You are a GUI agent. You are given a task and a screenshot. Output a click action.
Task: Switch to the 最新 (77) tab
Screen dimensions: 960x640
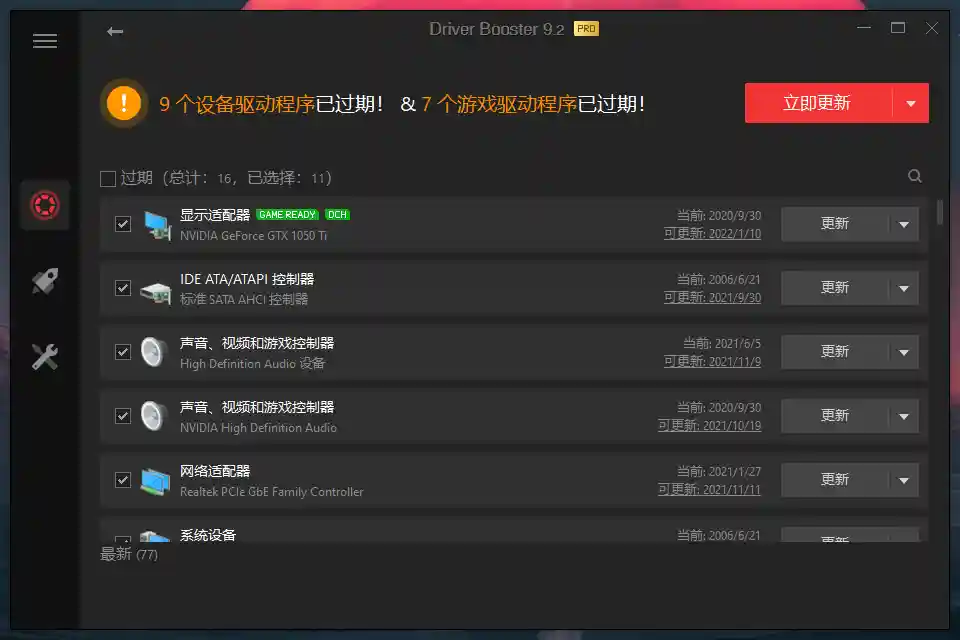pos(123,554)
